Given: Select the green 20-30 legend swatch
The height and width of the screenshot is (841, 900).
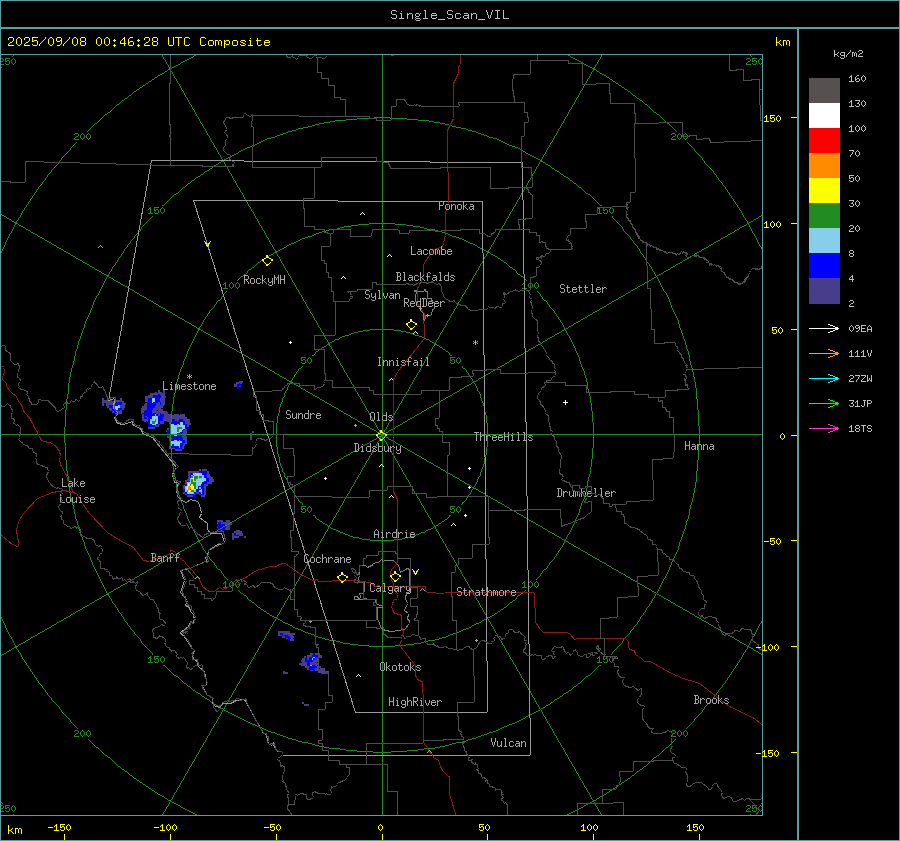Looking at the screenshot, I should click(x=824, y=216).
